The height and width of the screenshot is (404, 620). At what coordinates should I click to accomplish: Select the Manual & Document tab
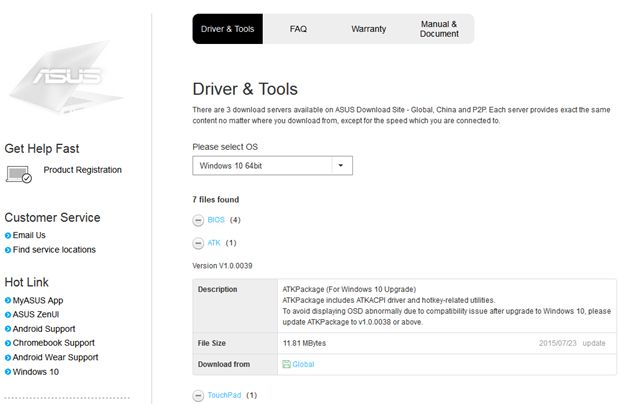point(439,29)
